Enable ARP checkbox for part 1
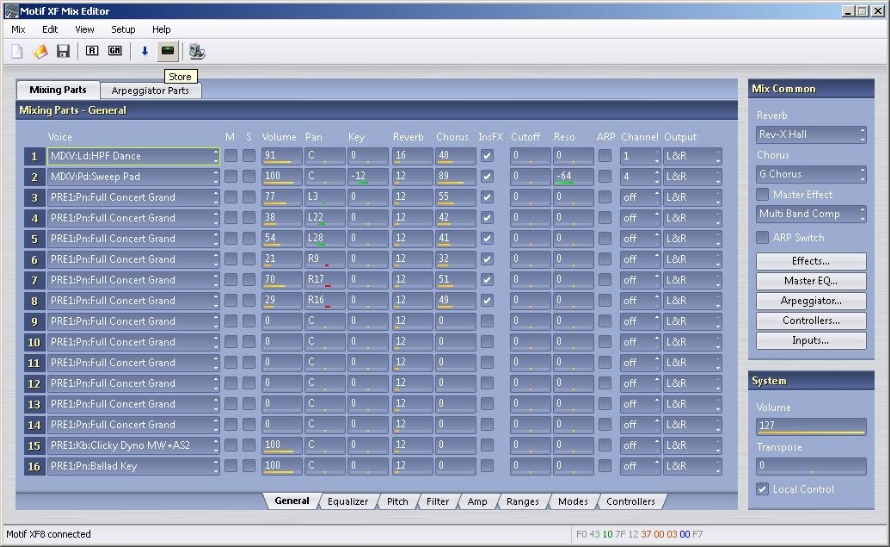The image size is (890, 547). pyautogui.click(x=605, y=155)
